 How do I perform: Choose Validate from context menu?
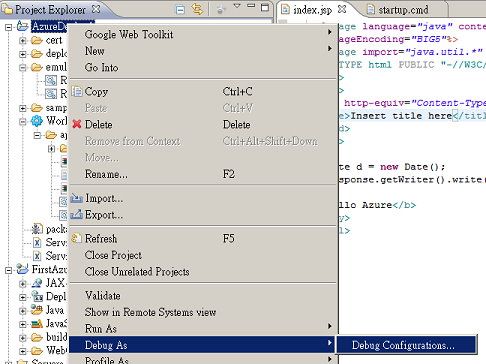203,296
